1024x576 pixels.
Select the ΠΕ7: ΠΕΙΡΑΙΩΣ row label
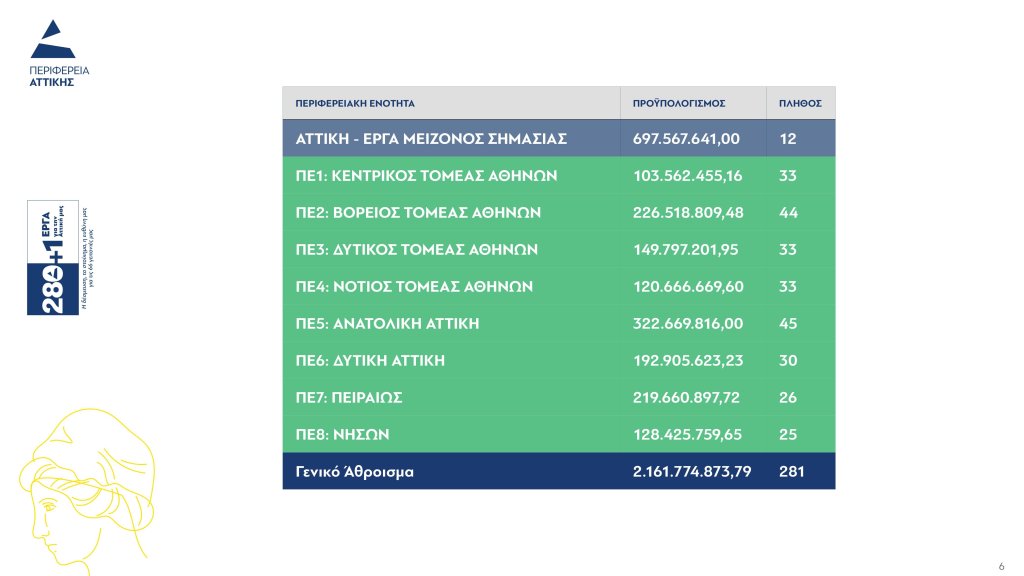point(349,397)
